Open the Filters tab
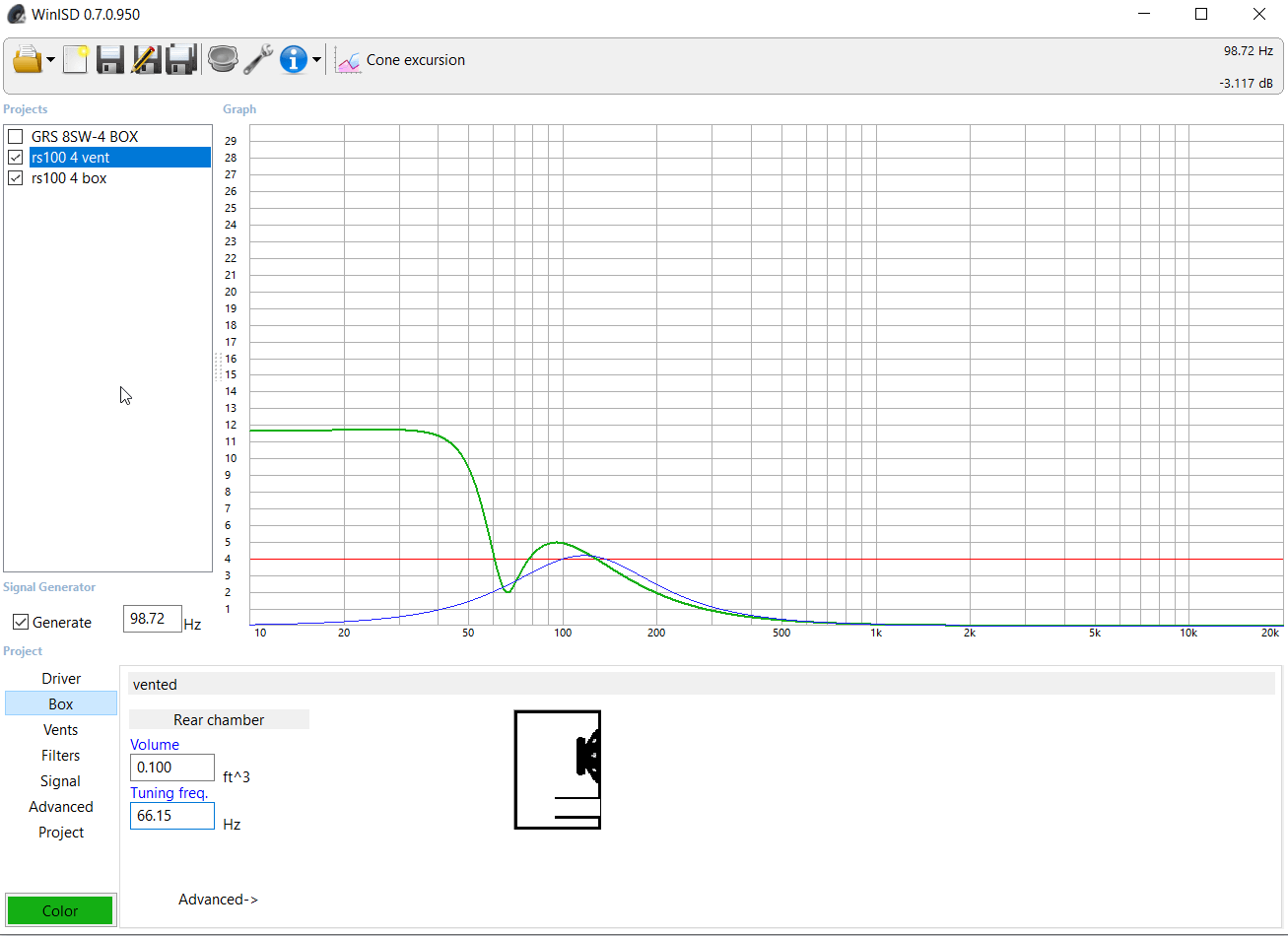 click(x=61, y=756)
